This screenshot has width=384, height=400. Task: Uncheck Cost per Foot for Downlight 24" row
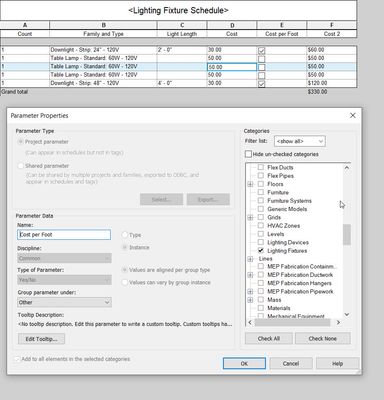pyautogui.click(x=262, y=51)
